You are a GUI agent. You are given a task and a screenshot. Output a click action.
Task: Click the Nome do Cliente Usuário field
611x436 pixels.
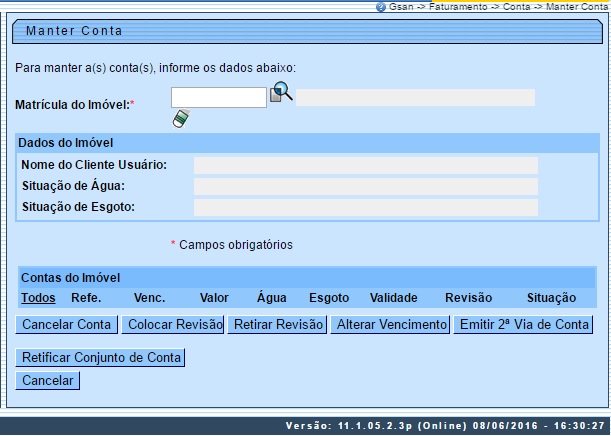coord(365,165)
